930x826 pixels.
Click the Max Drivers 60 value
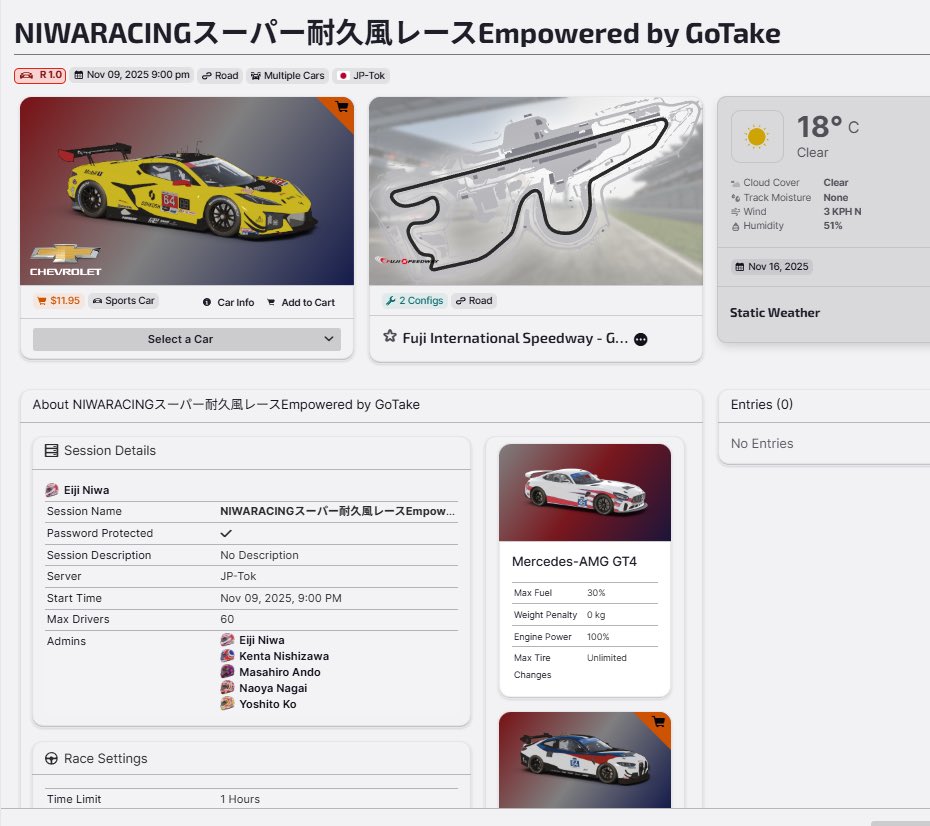(x=227, y=619)
